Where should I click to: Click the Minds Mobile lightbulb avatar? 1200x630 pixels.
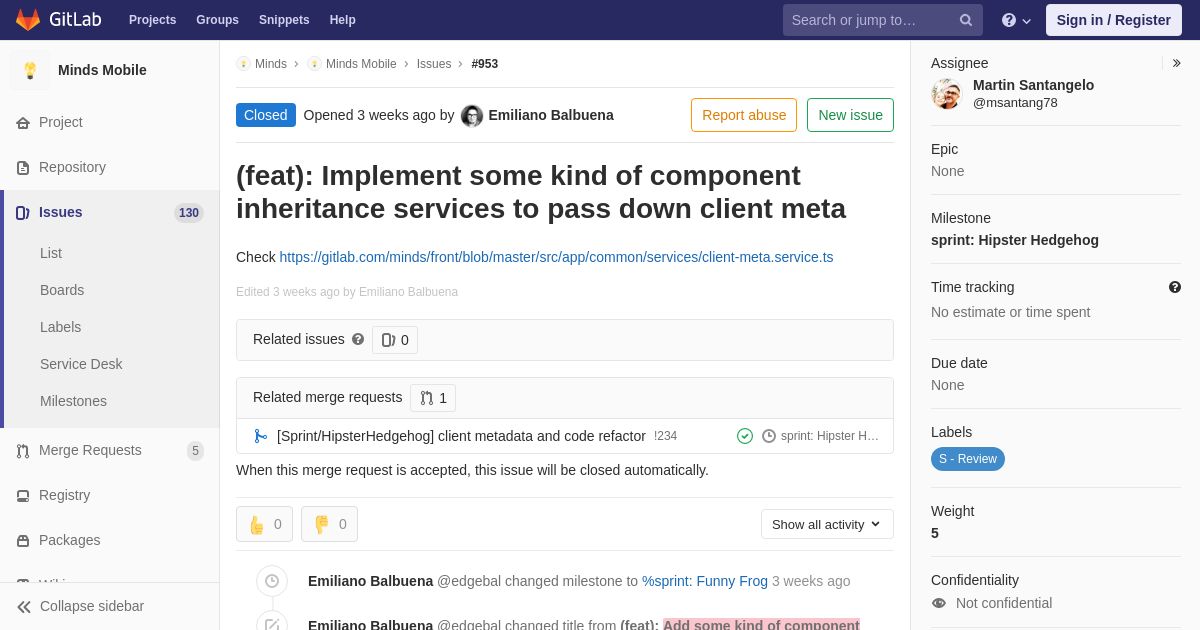30,70
